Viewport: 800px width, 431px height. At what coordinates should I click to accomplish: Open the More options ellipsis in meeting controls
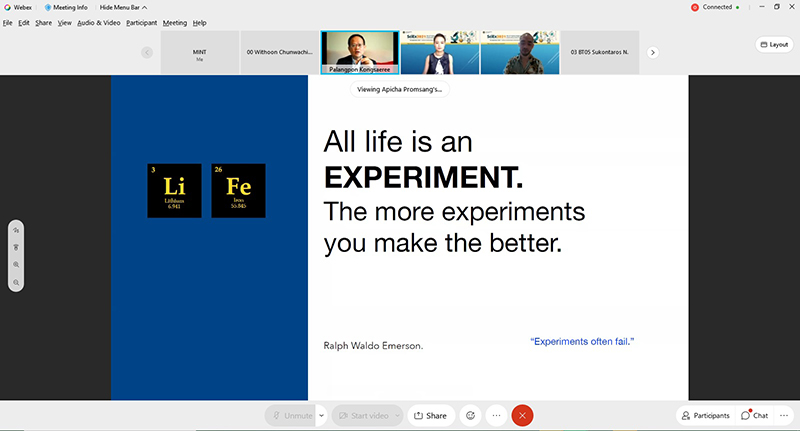[496, 415]
